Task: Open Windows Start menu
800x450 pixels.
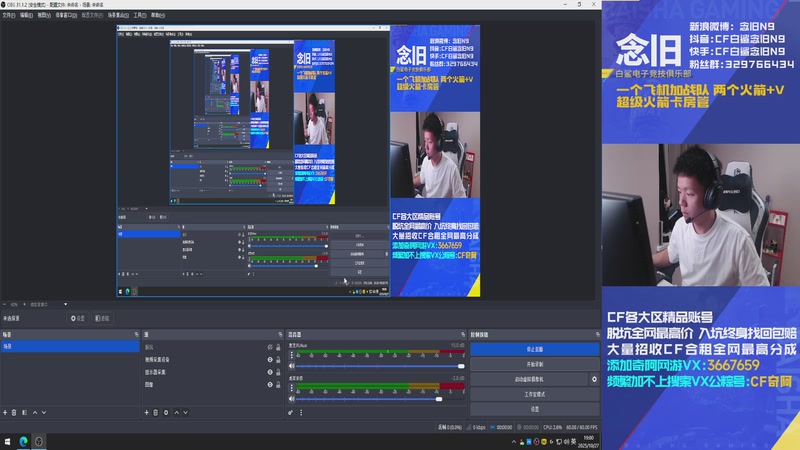Action: click(x=7, y=441)
